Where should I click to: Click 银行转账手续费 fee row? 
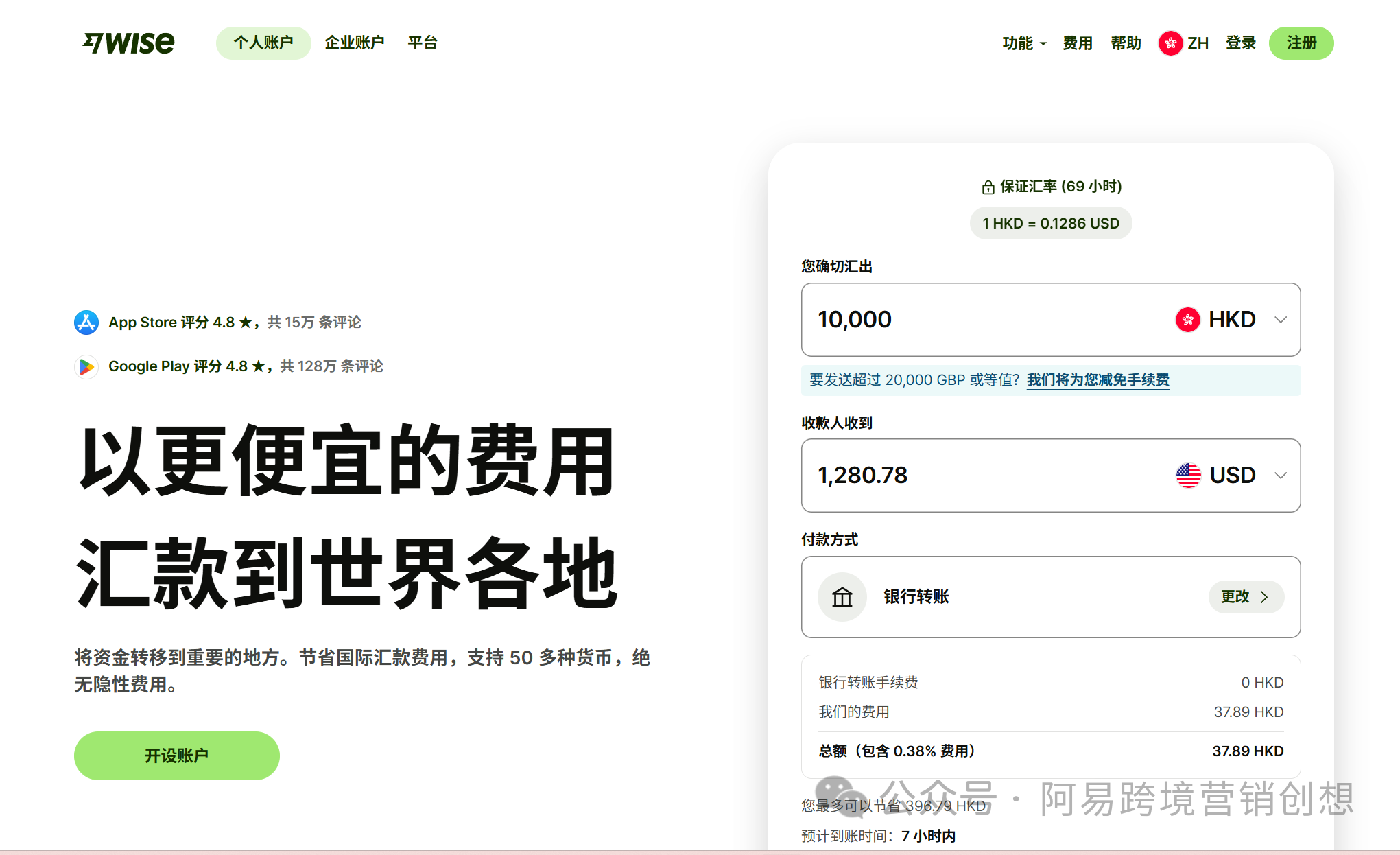(1051, 683)
